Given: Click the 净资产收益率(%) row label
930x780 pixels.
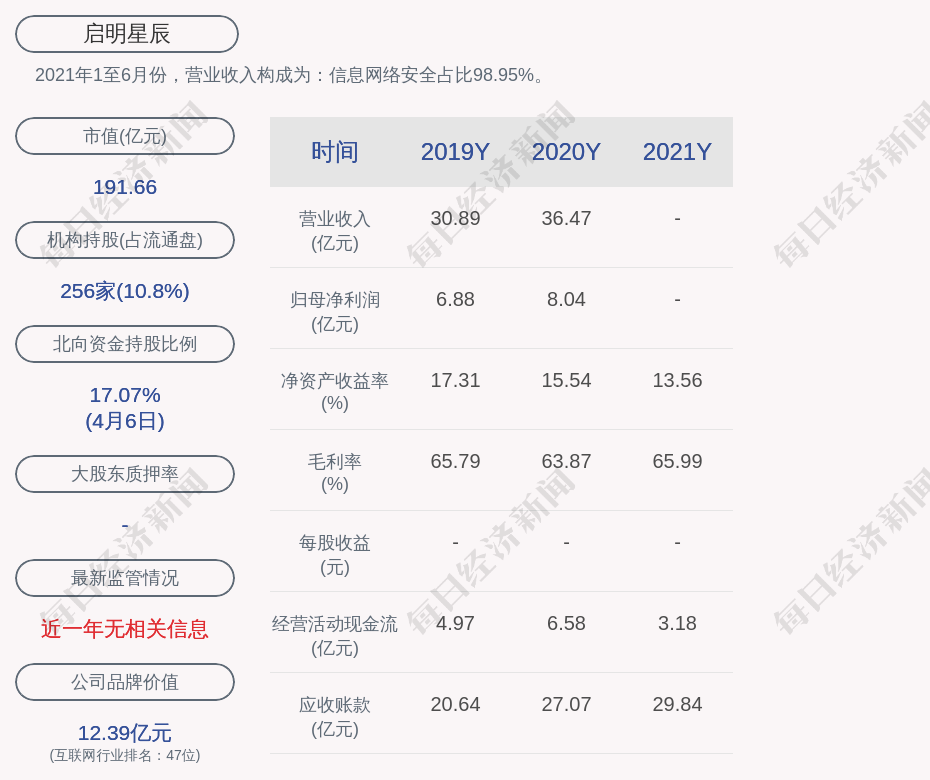Looking at the screenshot, I should (335, 392).
